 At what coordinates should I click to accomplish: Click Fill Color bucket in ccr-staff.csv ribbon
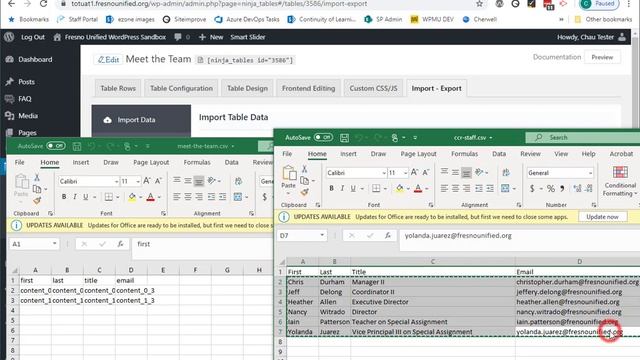[x=399, y=188]
